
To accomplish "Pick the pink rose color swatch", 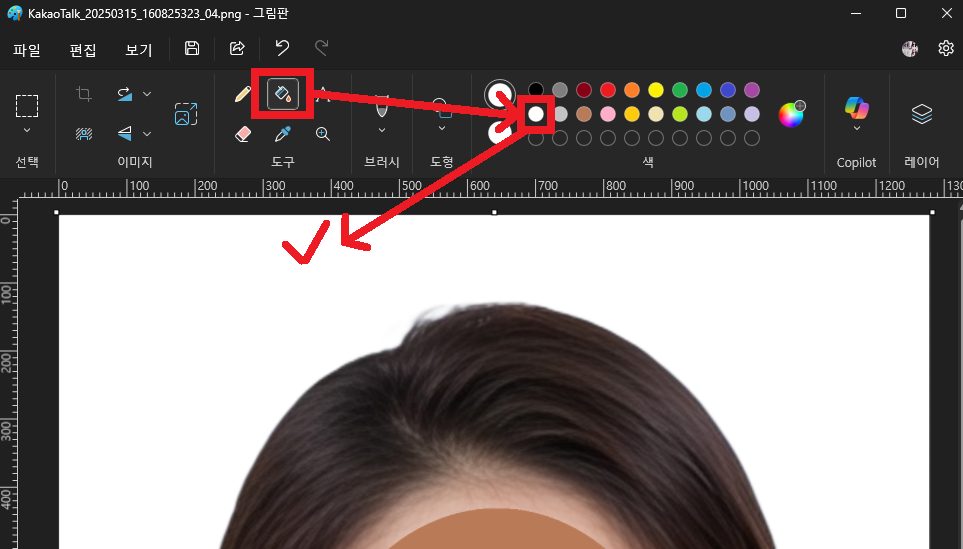I will coord(608,114).
